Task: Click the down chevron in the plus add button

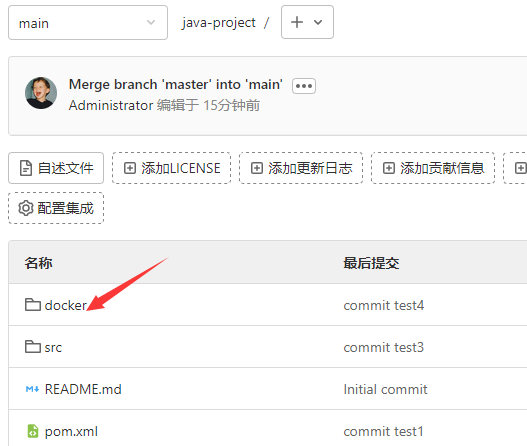Action: click(318, 23)
